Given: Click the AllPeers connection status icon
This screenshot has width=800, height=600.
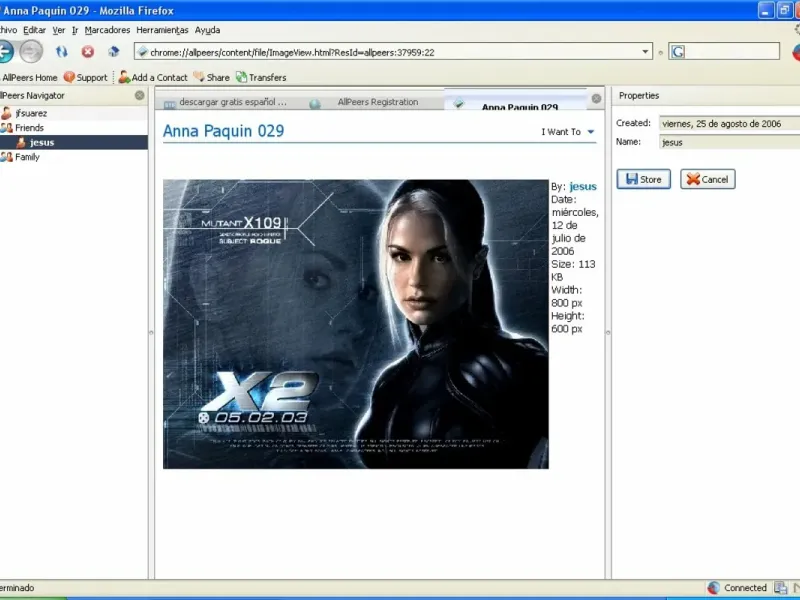Looking at the screenshot, I should 714,588.
